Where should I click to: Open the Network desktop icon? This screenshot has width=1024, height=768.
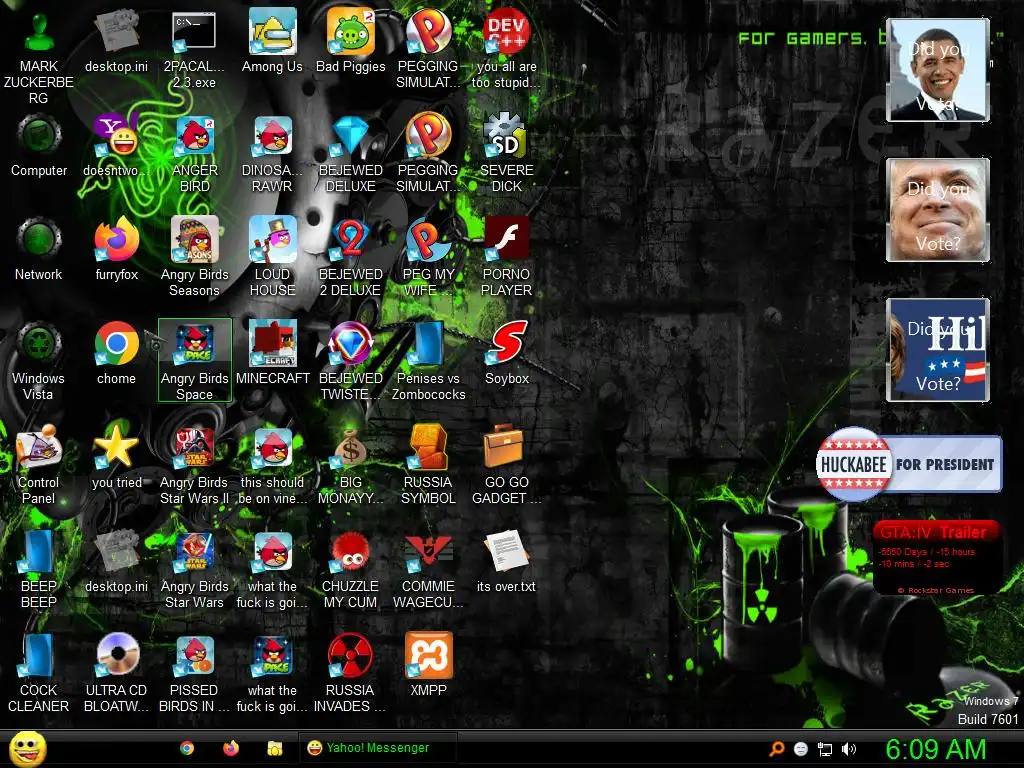(39, 249)
